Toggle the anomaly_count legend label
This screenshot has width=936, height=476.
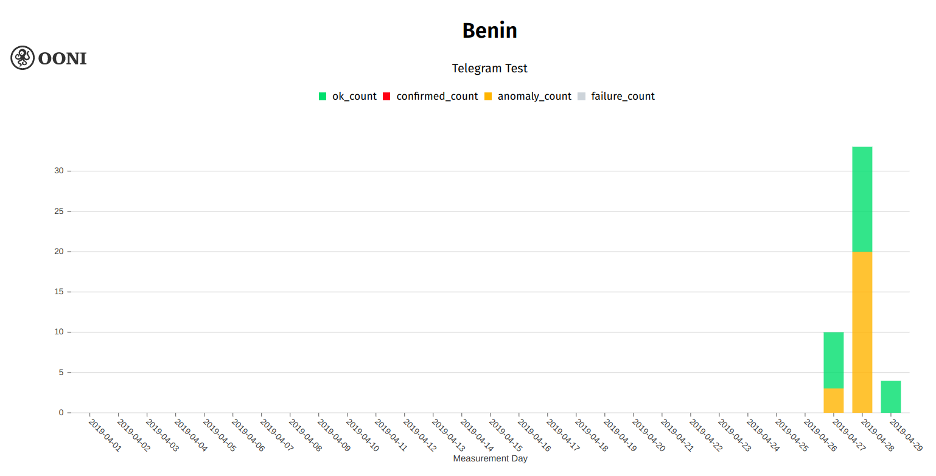pyautogui.click(x=534, y=96)
